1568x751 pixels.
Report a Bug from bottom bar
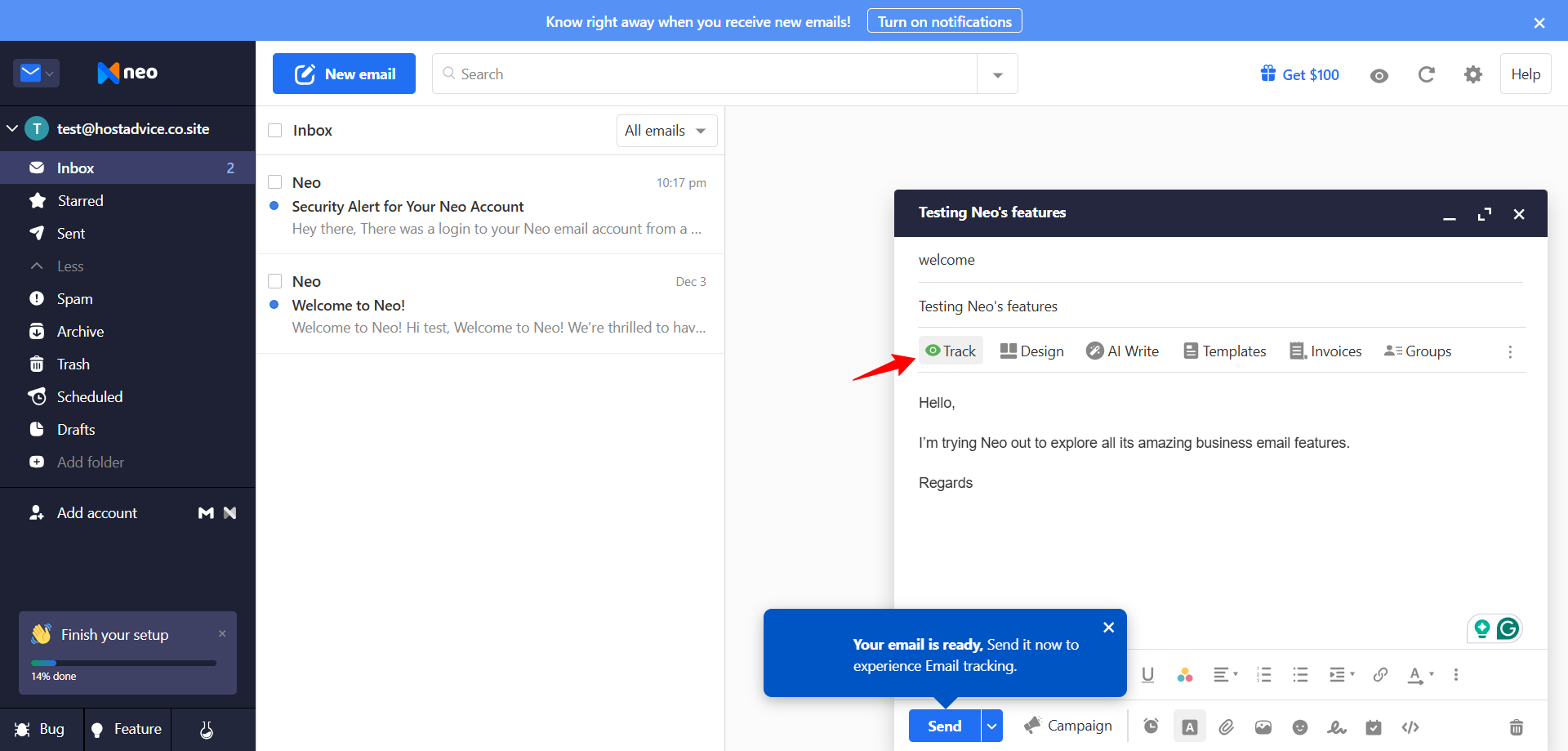(40, 729)
